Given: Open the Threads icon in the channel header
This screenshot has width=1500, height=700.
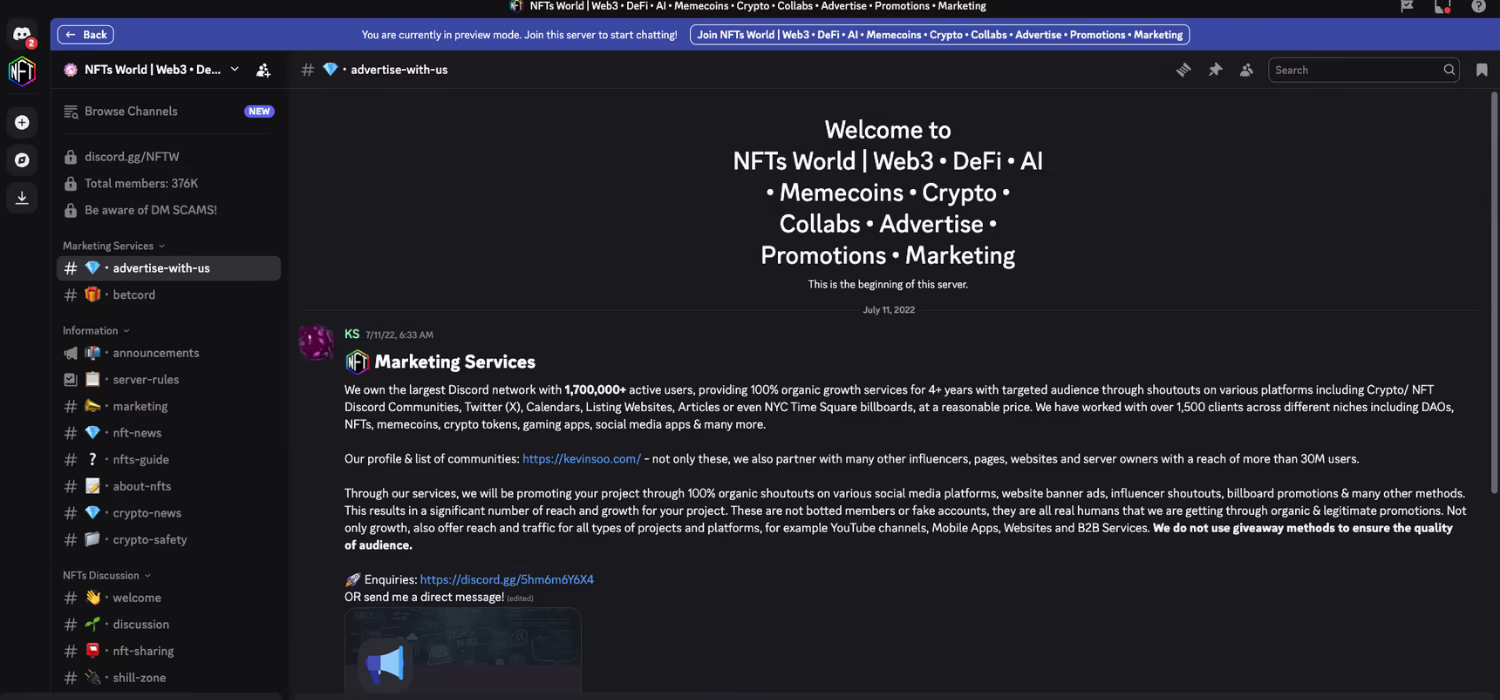Looking at the screenshot, I should [1183, 69].
